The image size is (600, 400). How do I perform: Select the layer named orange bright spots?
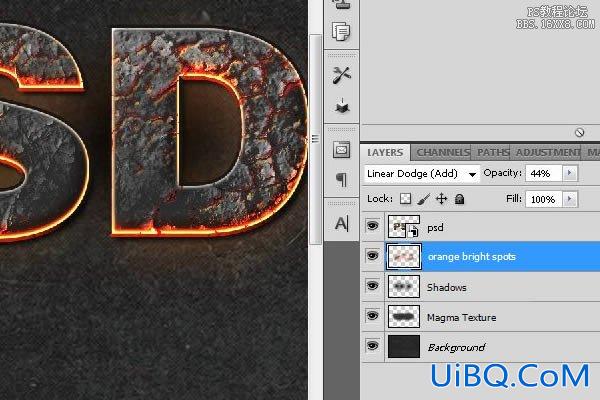pos(471,257)
